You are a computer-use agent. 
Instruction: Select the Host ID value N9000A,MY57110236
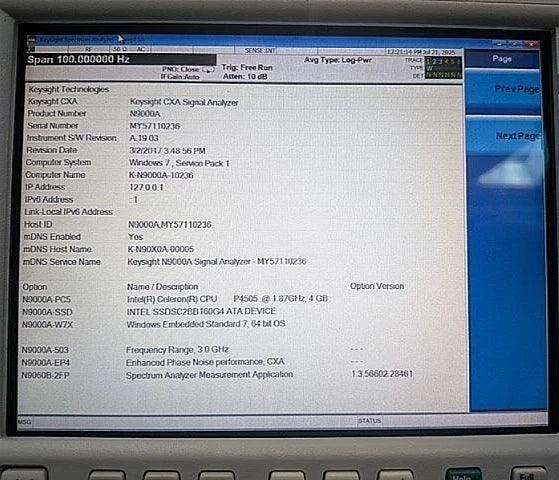tap(170, 225)
